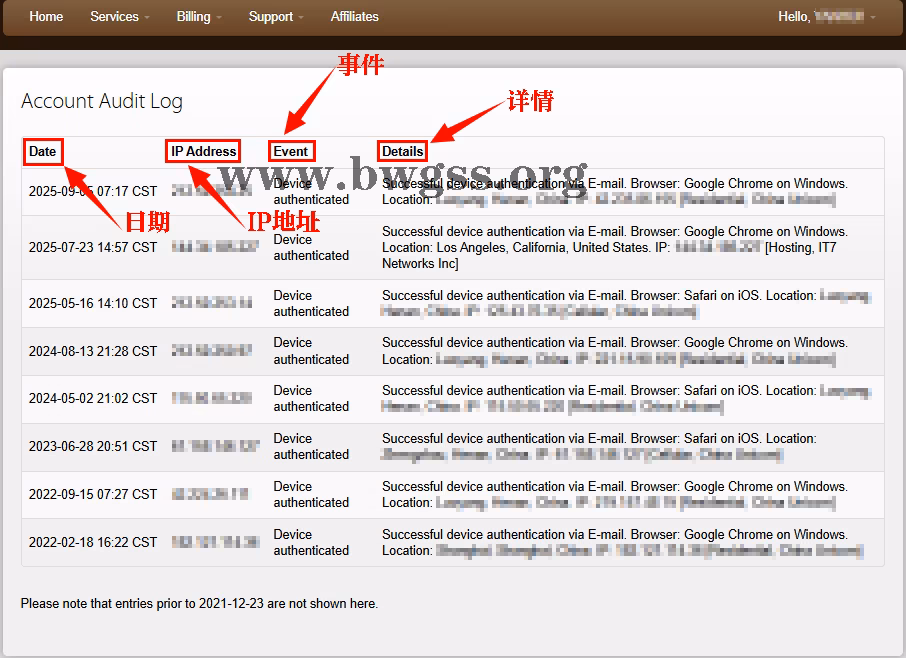906x658 pixels.
Task: Open the Home menu item
Action: [x=46, y=16]
